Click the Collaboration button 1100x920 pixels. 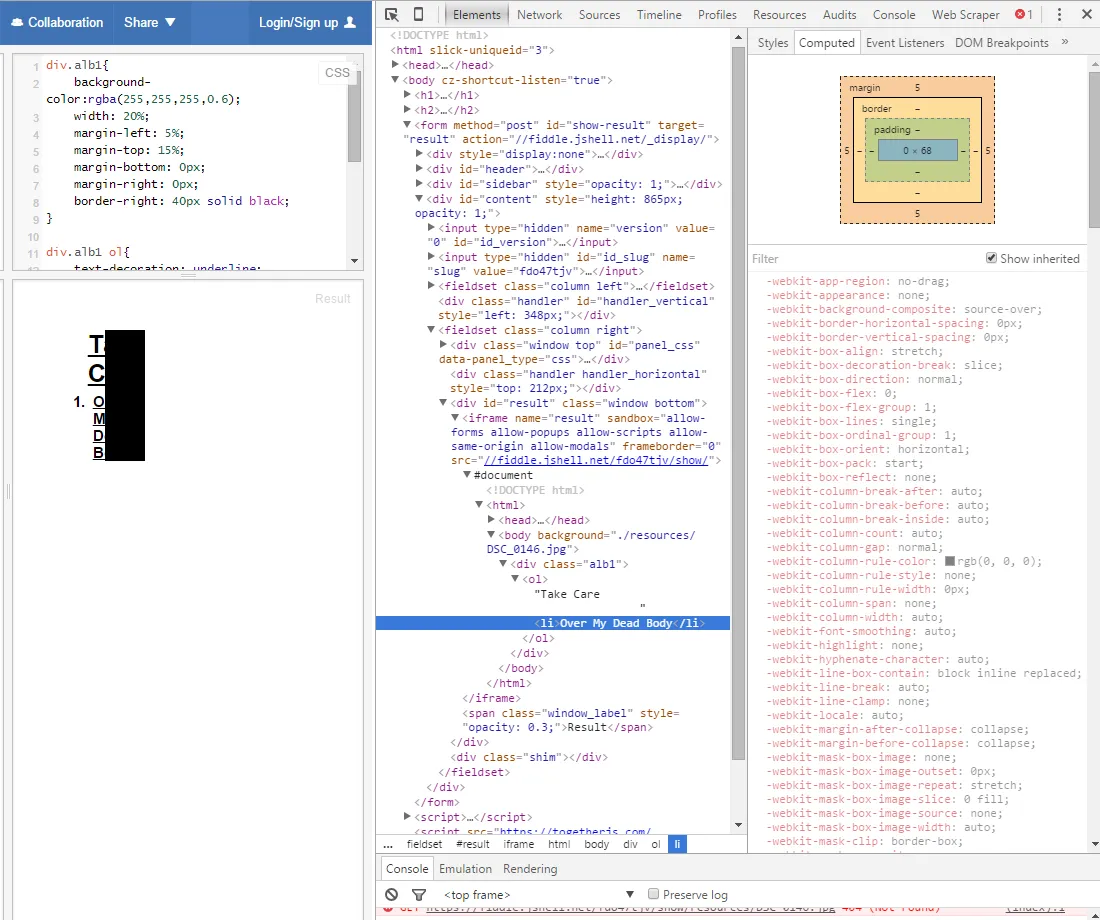coord(58,22)
